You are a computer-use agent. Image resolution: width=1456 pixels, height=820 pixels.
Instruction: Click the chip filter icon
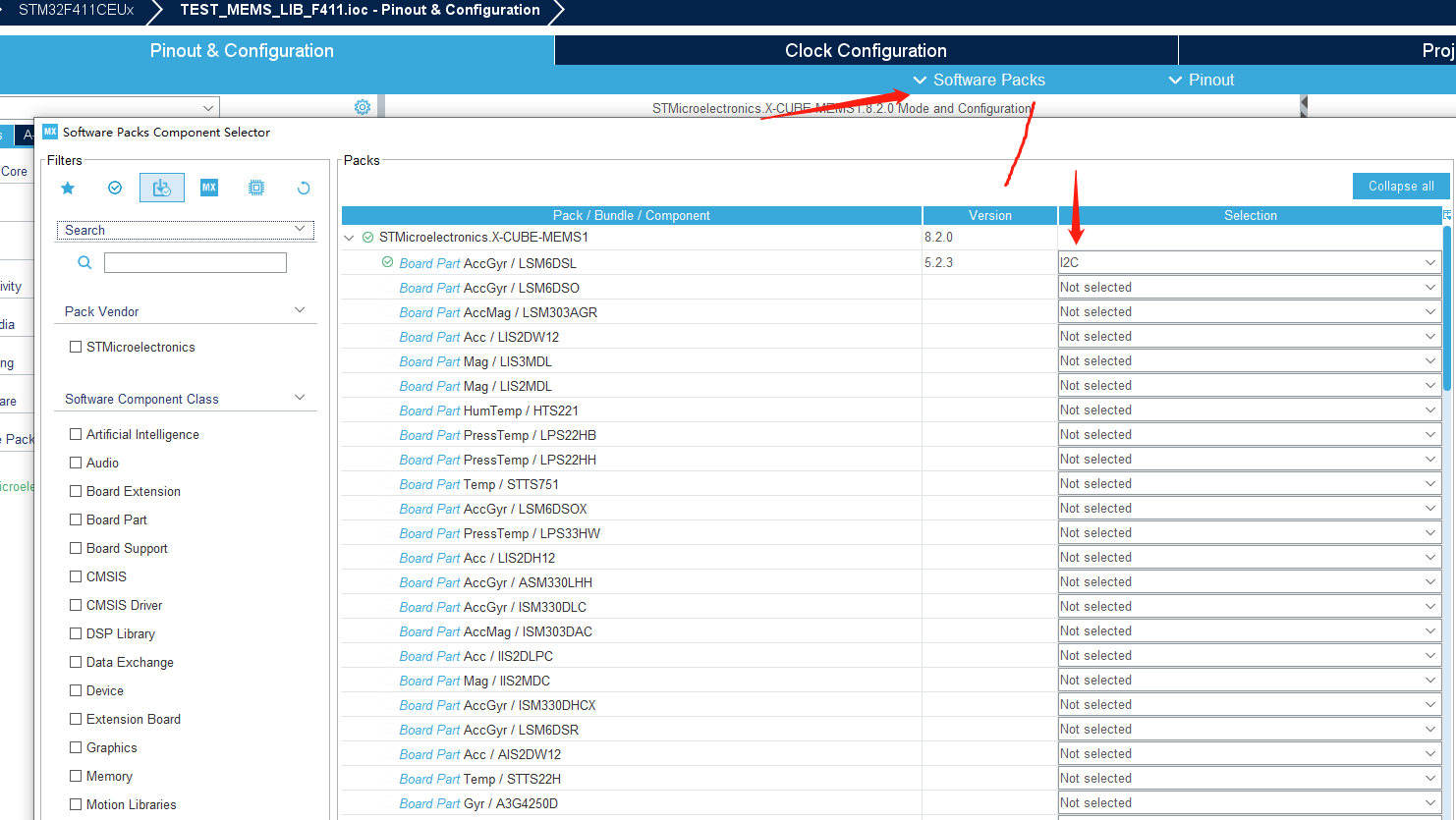(256, 188)
